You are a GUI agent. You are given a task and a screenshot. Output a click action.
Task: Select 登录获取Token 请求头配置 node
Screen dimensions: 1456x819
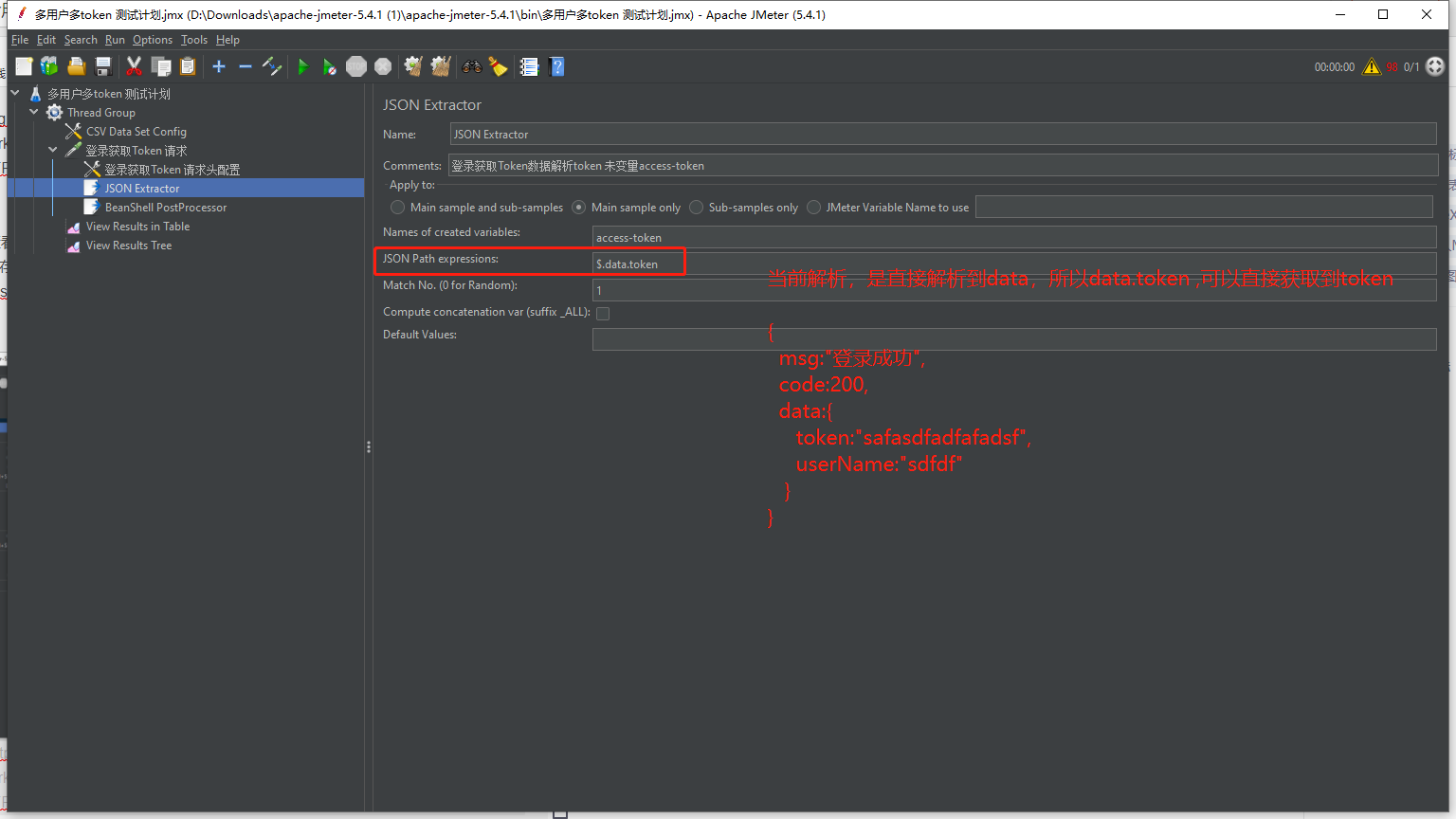coord(172,170)
